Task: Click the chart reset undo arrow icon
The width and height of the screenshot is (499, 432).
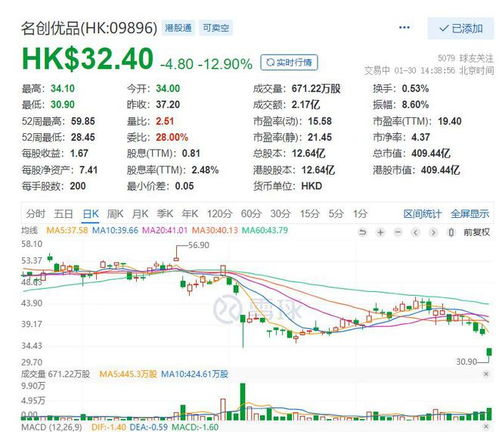Action: (363, 232)
